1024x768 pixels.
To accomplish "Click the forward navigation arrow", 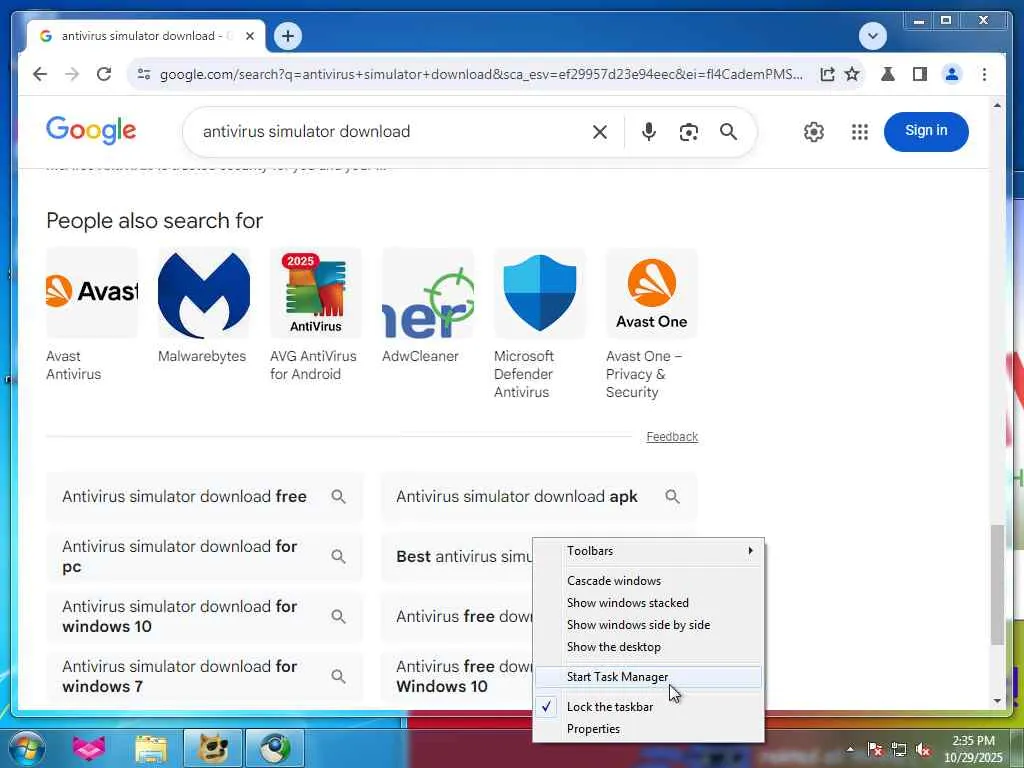I will pos(72,74).
